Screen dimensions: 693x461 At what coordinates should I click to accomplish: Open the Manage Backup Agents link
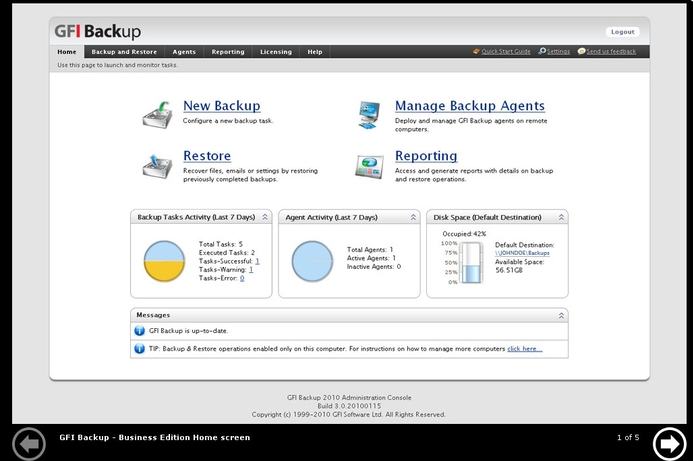(469, 106)
